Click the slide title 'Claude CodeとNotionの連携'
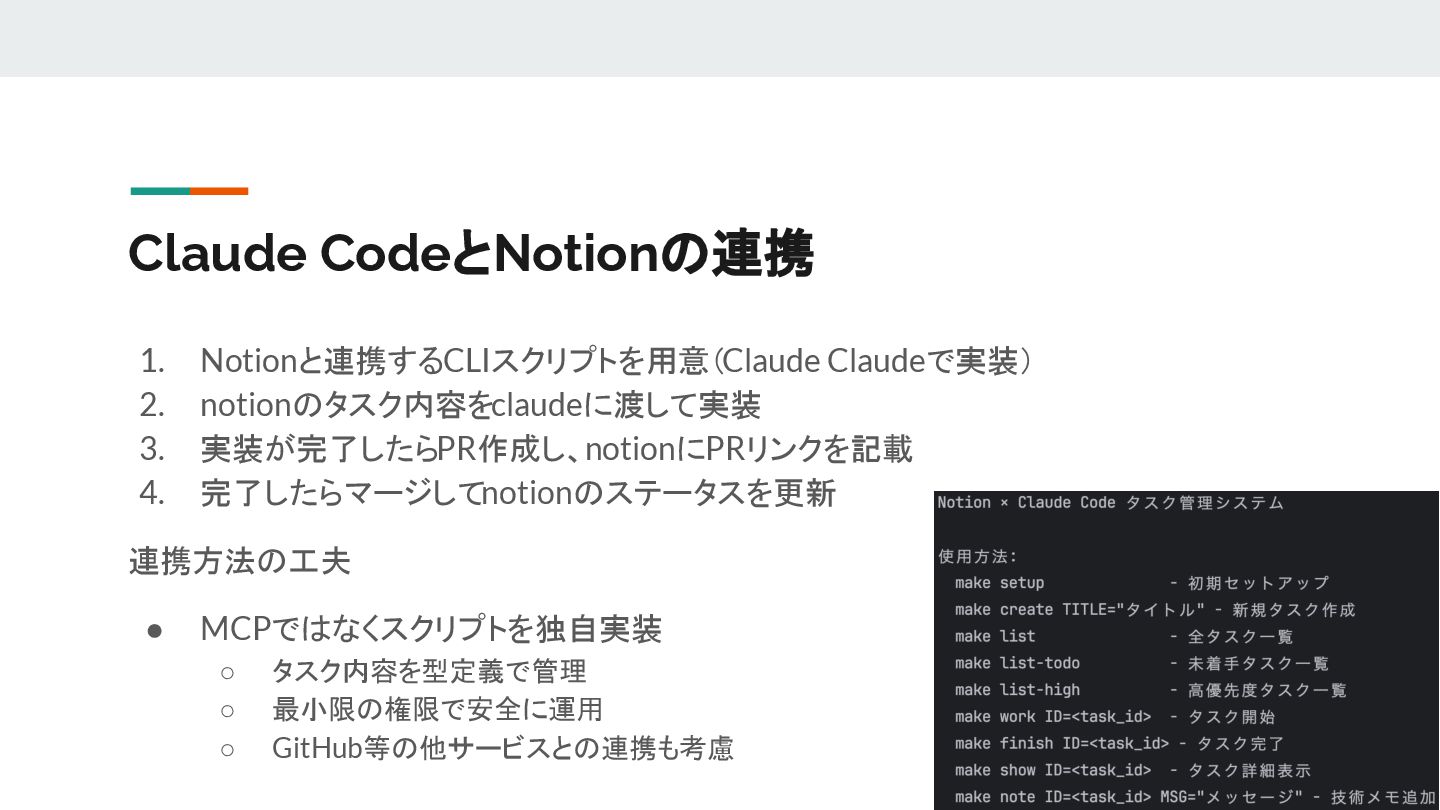1440x810 pixels. point(470,253)
